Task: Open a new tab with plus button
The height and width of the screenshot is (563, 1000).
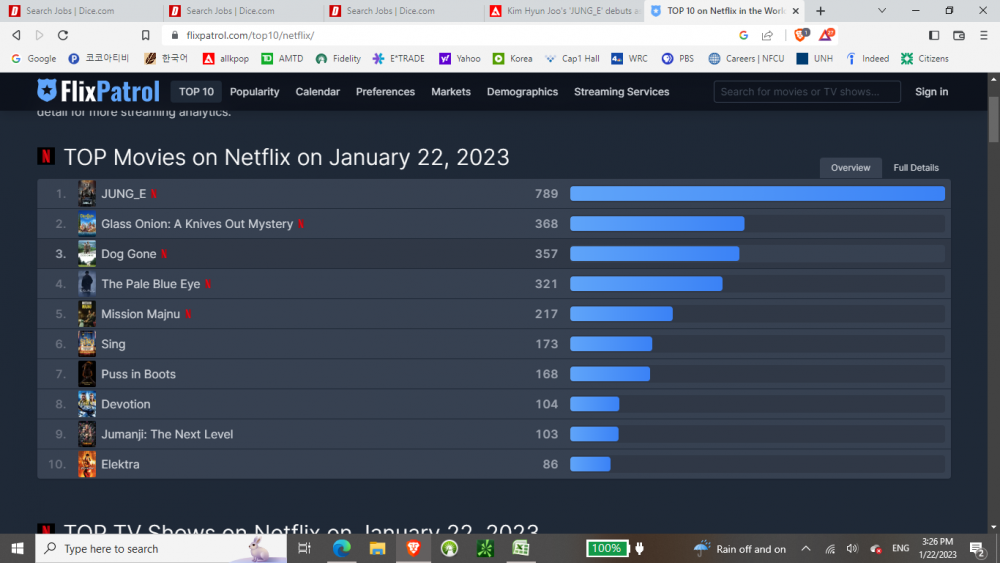Action: 820,11
